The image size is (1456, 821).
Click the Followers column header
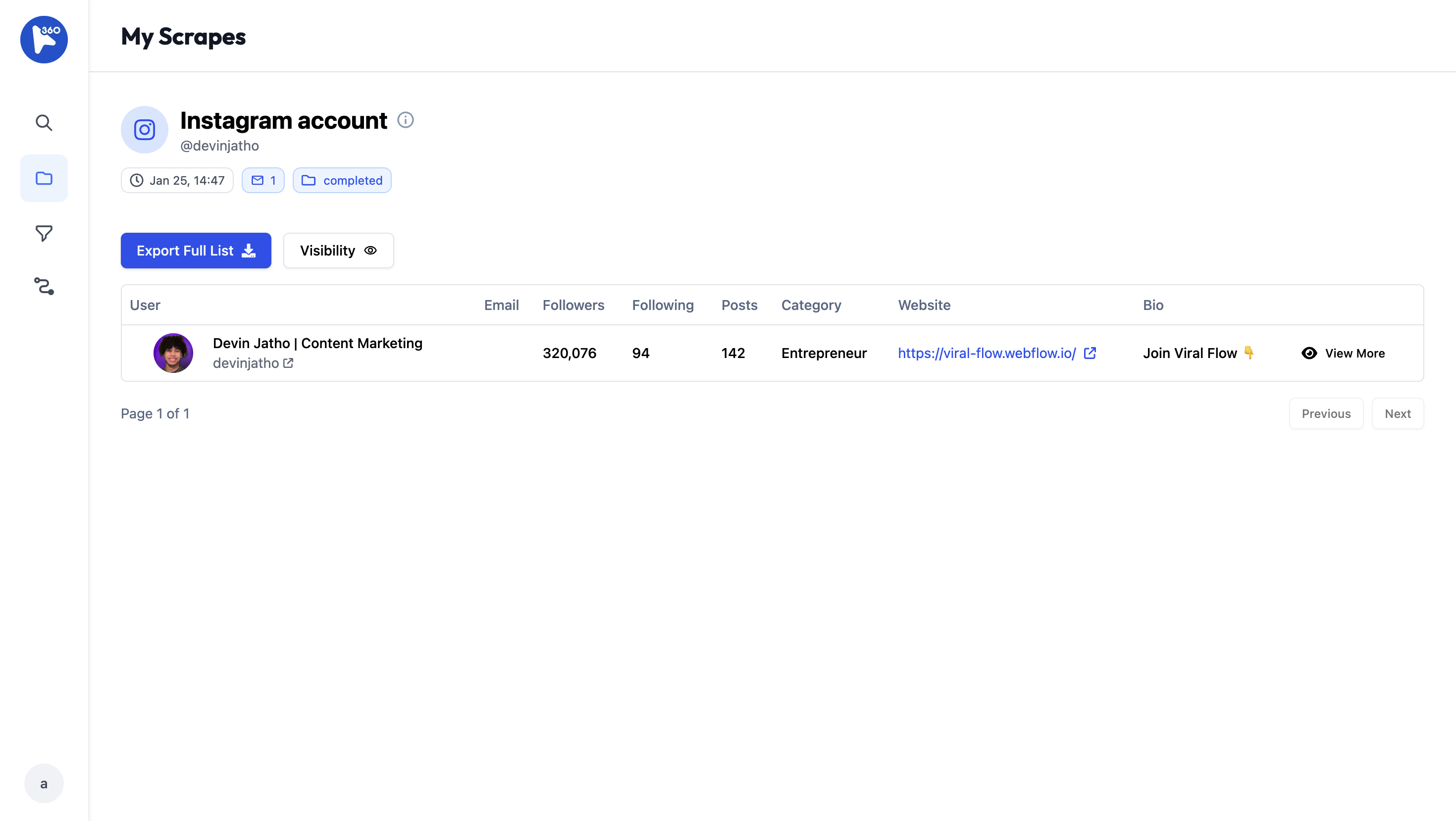tap(573, 305)
